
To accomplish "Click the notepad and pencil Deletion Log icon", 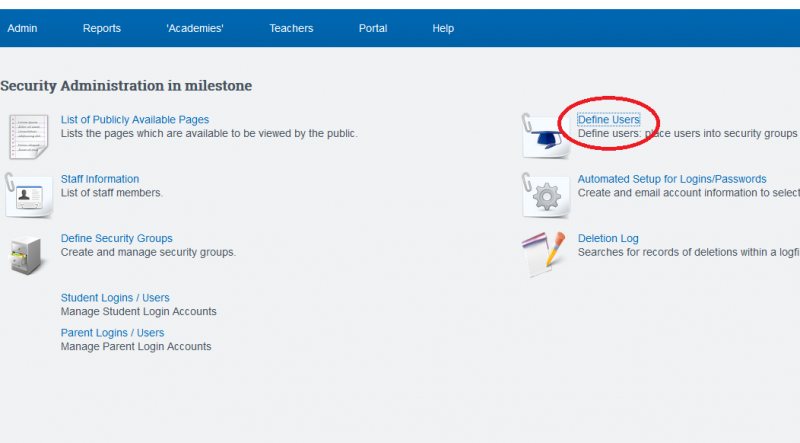I will pos(544,254).
